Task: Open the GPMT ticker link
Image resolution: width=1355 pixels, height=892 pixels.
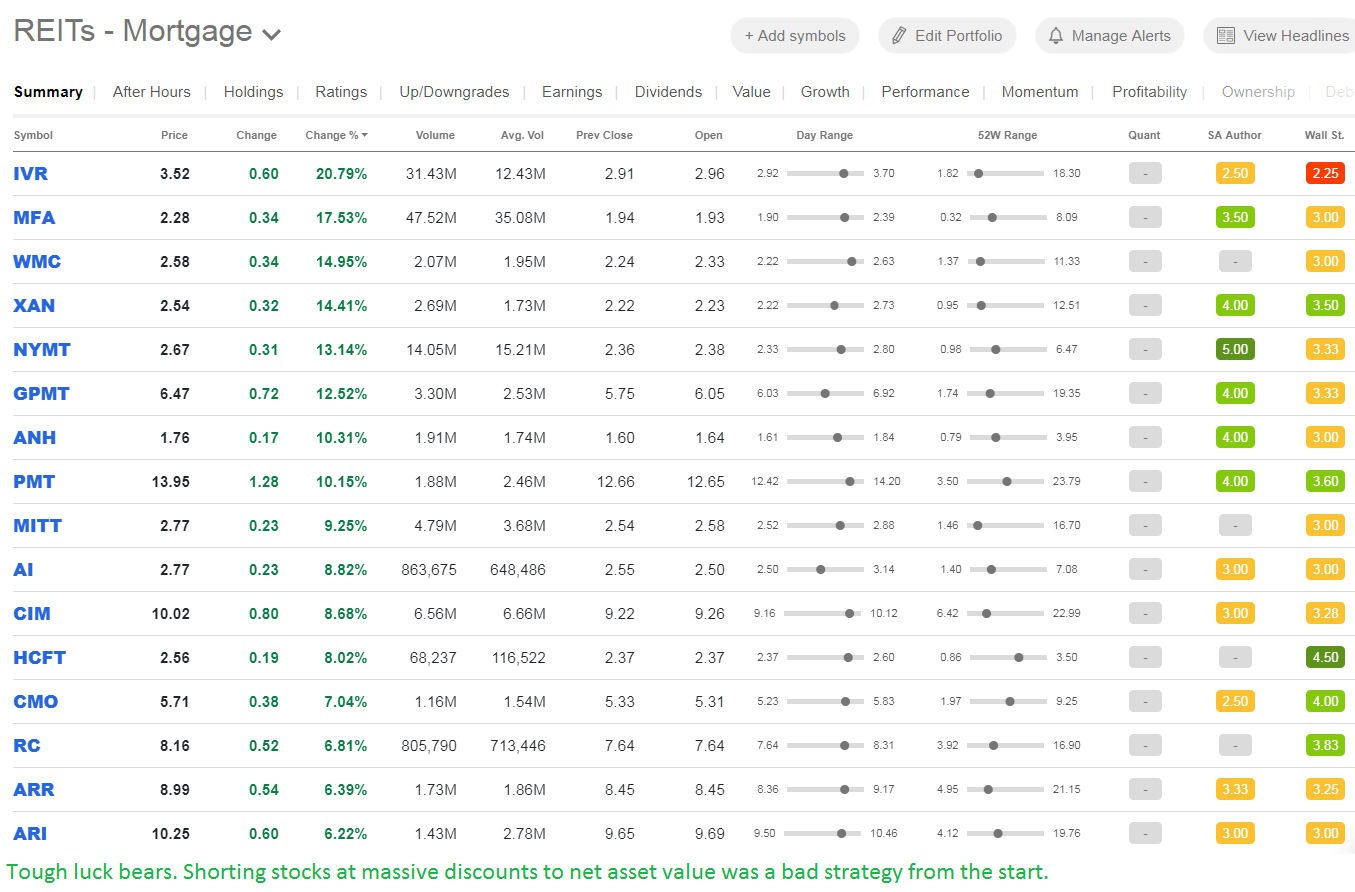Action: pos(41,394)
